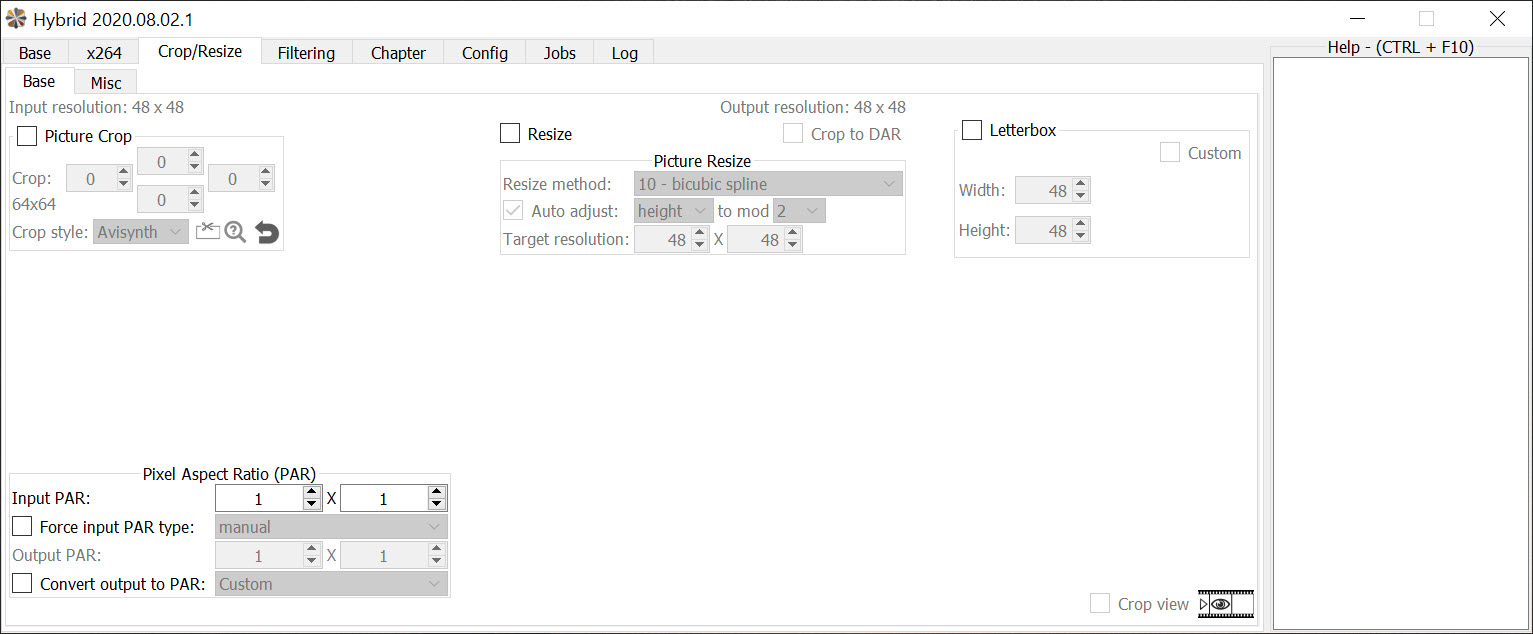Increase Input PAR first value arrow
Screen dimensions: 1533x634
tap(312, 492)
